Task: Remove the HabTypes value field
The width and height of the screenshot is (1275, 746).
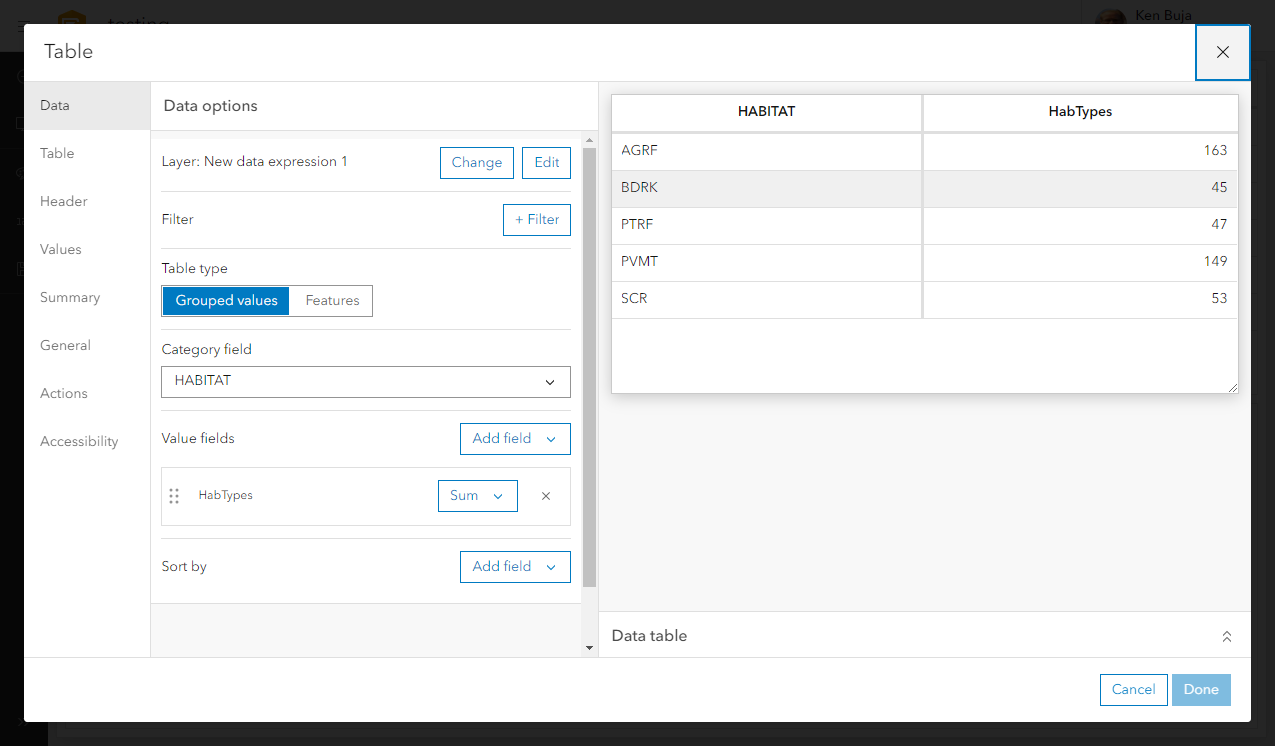Action: coord(546,496)
